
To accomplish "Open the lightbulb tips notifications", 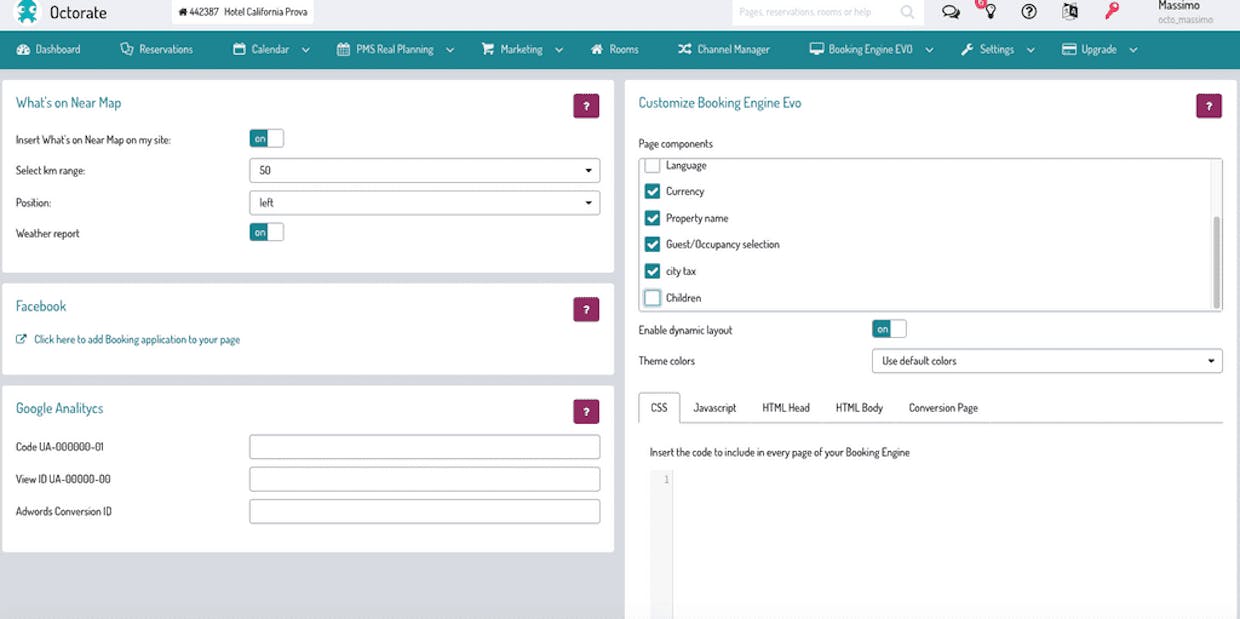I will (x=989, y=11).
